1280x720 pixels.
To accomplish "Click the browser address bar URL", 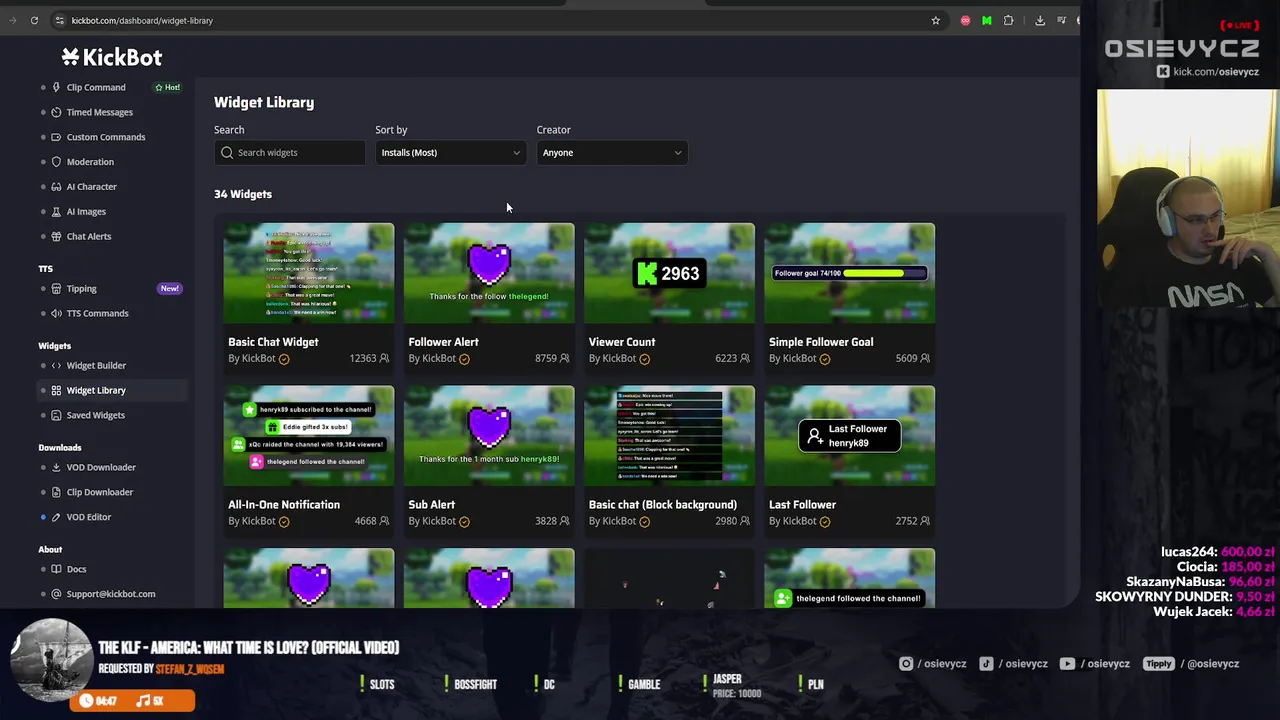I will 142,20.
